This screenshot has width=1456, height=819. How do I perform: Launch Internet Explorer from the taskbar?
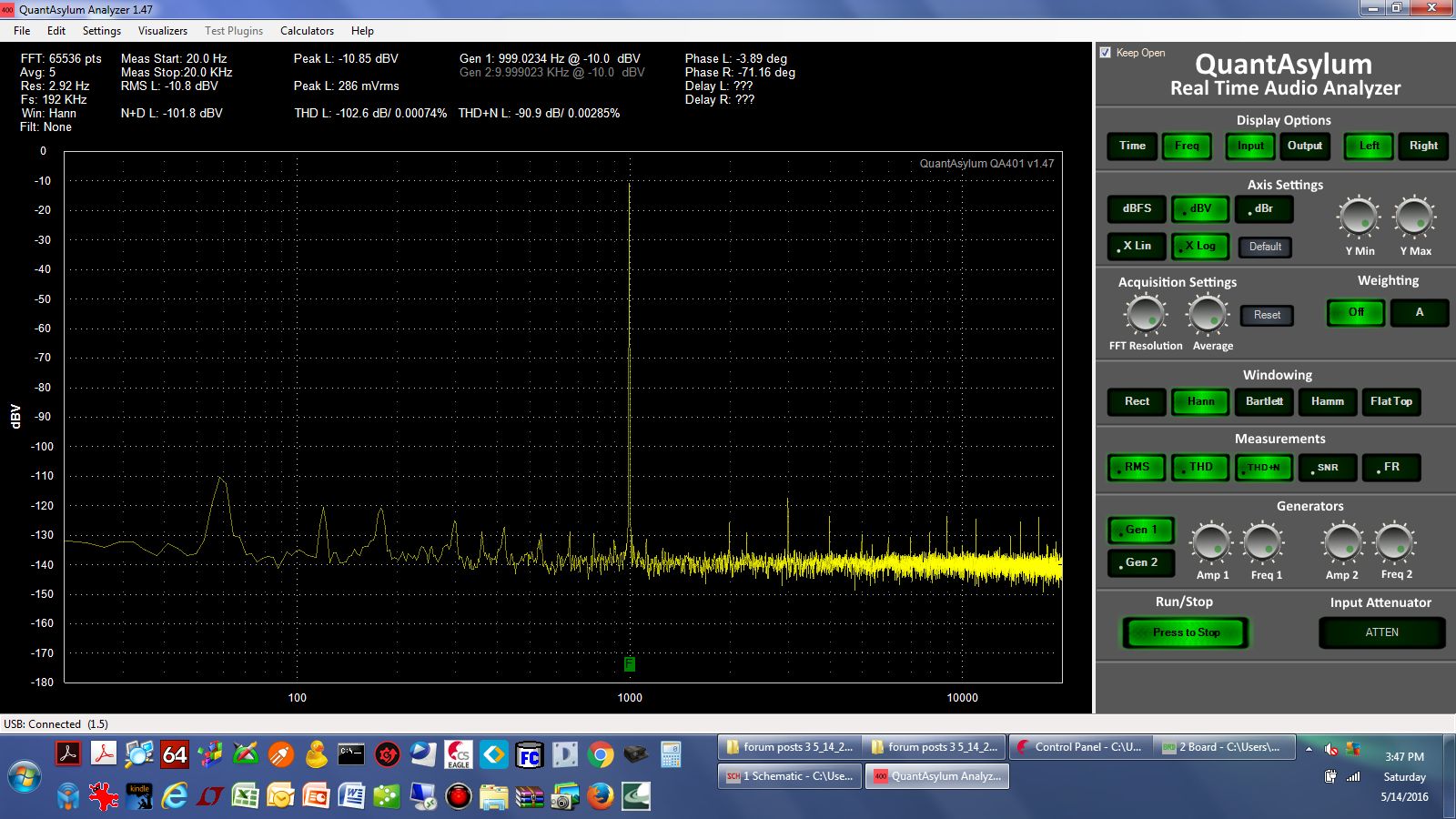point(175,797)
